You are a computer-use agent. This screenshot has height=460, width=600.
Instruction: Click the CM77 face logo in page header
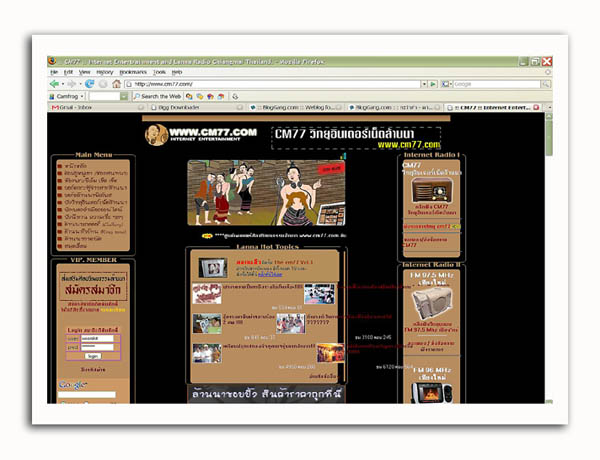[x=156, y=135]
